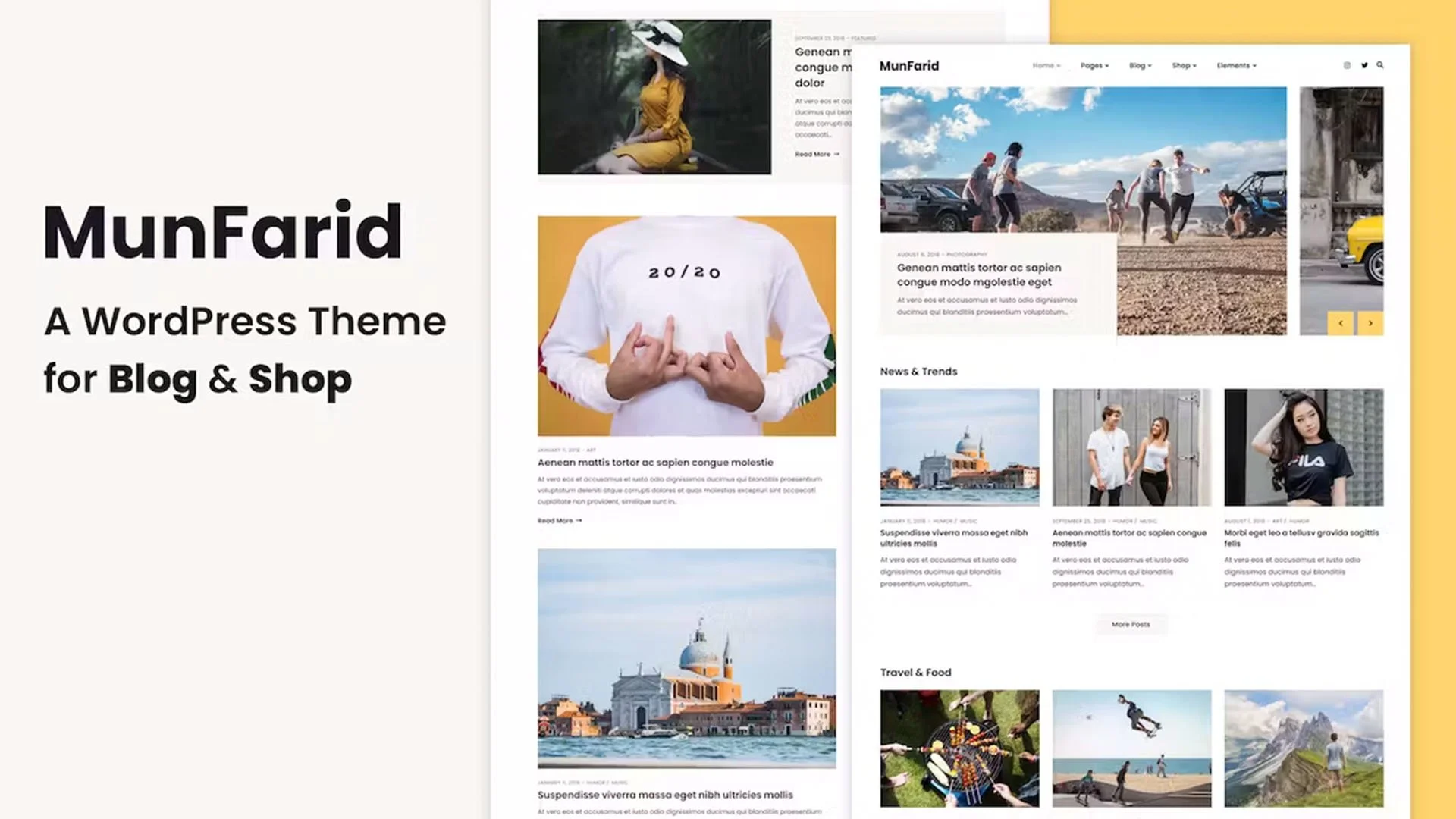
Task: Click the FILA shirt girl thumbnail
Action: (x=1304, y=447)
